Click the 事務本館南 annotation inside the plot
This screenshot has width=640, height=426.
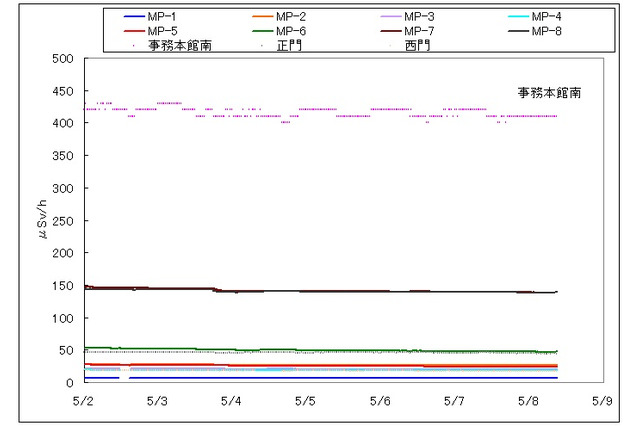pos(549,93)
